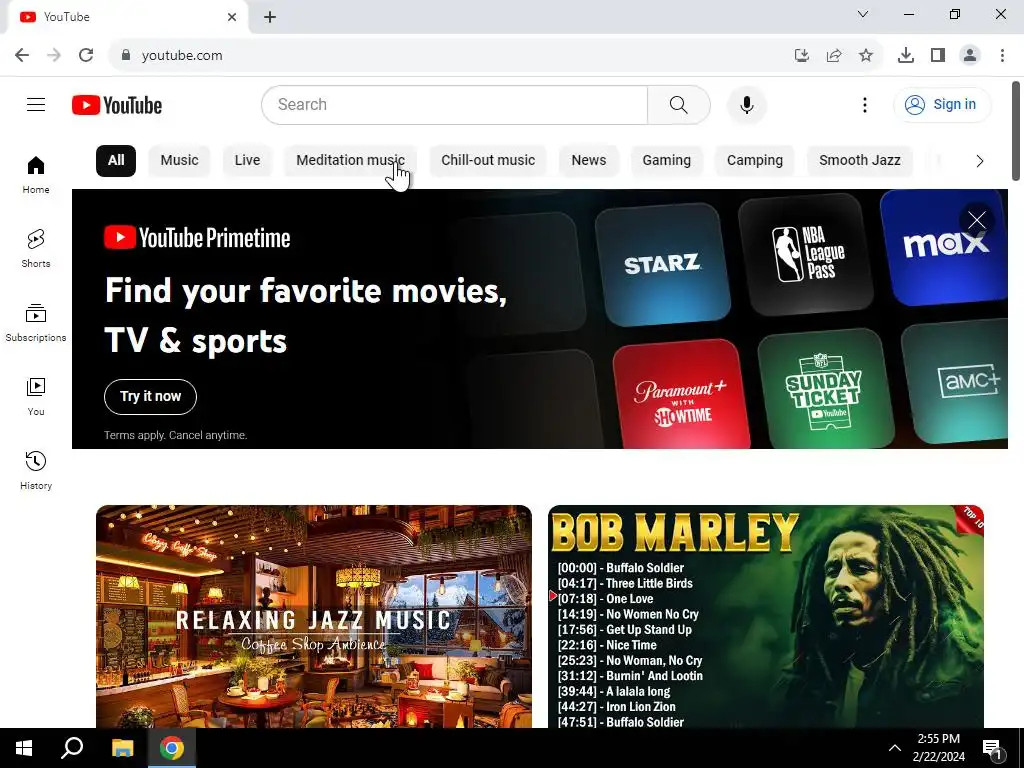Open Subscriptions from sidebar
Image resolution: width=1024 pixels, height=768 pixels.
(x=36, y=323)
